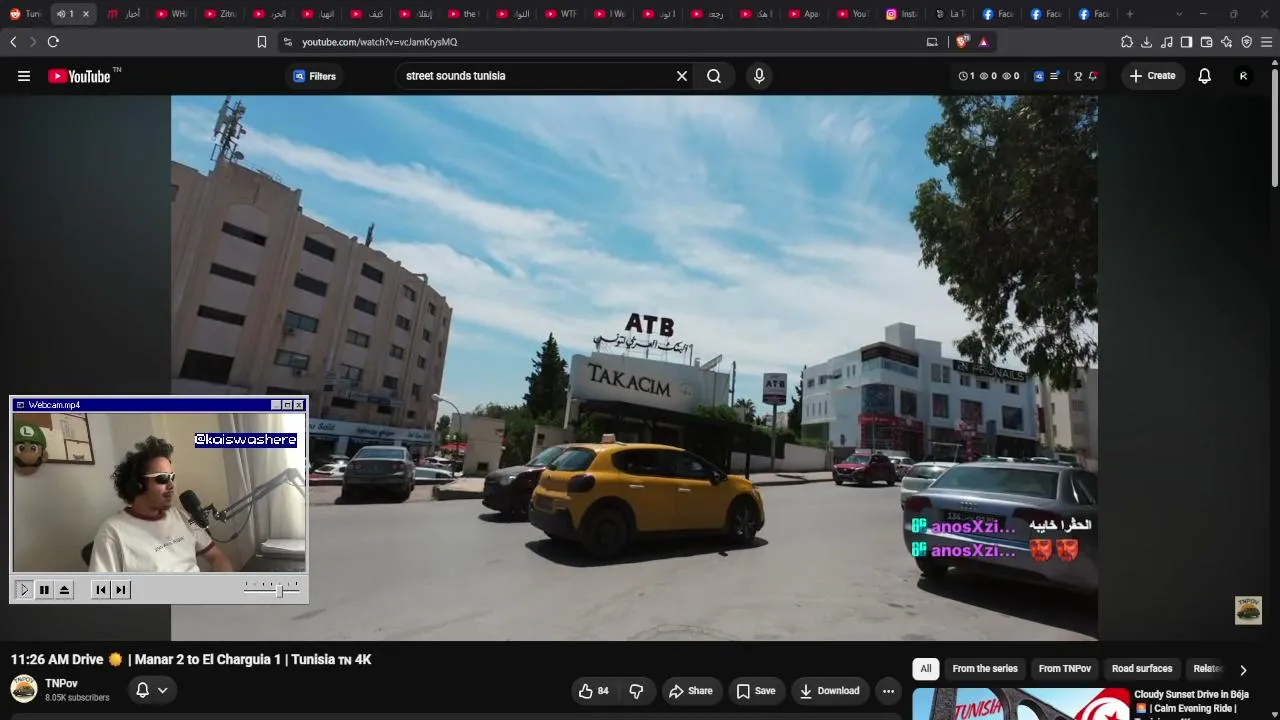This screenshot has width=1280, height=720.
Task: Clear the search box text
Action: (682, 76)
